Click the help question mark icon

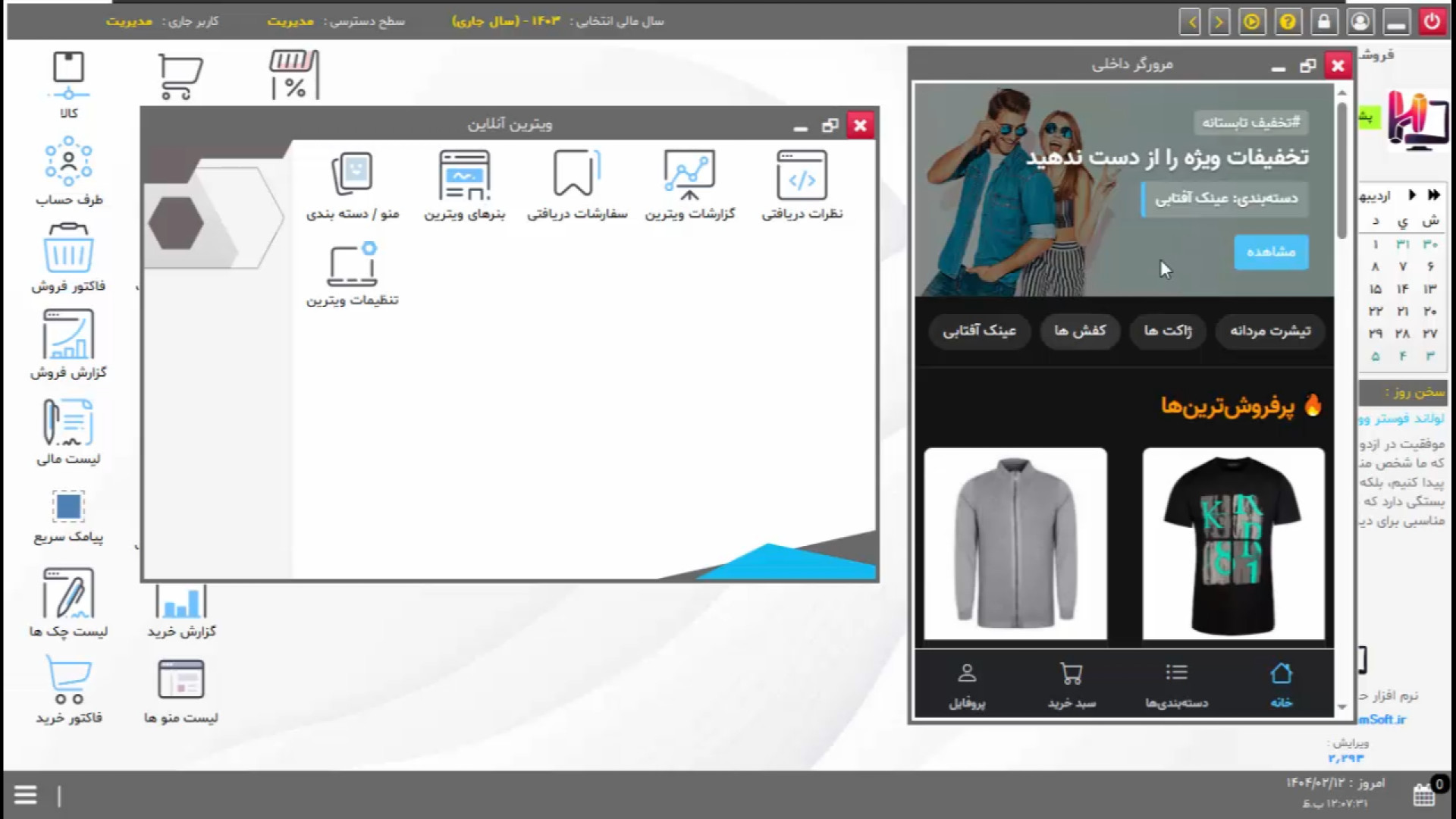(1288, 21)
